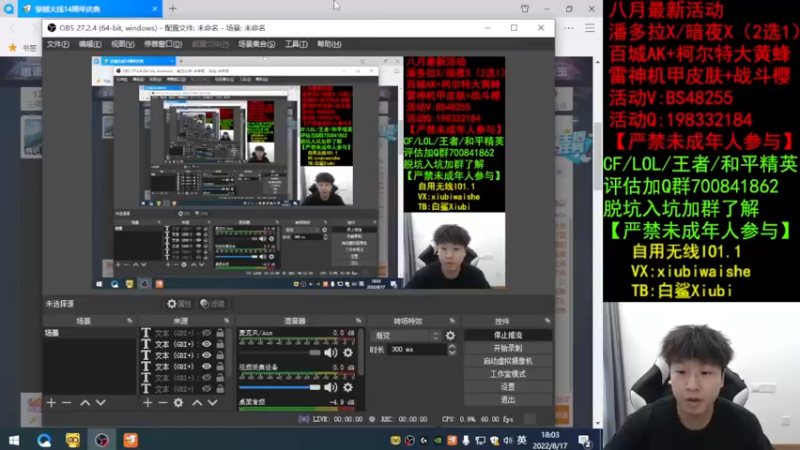This screenshot has width=800, height=450.
Task: Switch to the 穿越火线14周年庆典 browser tab
Action: coord(90,9)
